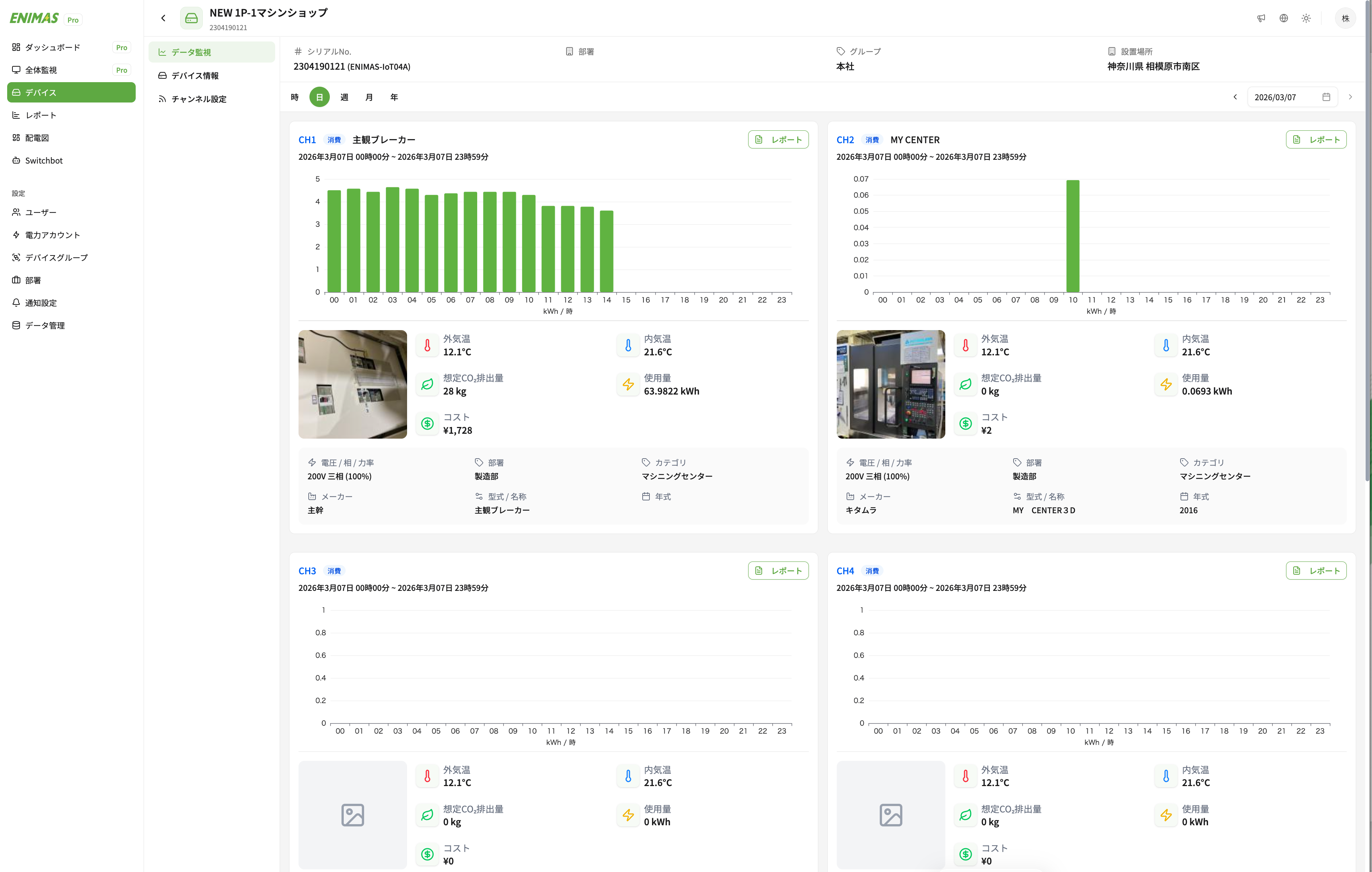Click the ENIMAS logo
This screenshot has height=872, width=1372.
coord(34,18)
